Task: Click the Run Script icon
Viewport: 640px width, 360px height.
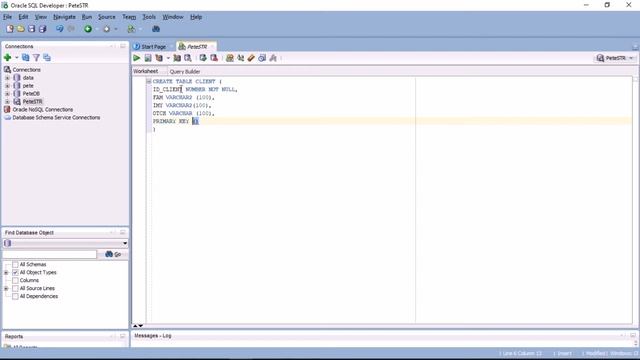Action: click(148, 58)
